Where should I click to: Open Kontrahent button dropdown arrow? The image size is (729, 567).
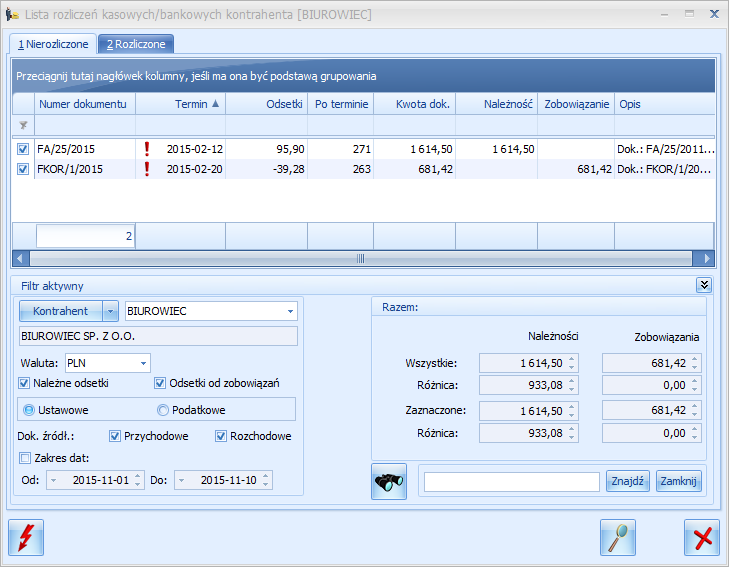[110, 311]
